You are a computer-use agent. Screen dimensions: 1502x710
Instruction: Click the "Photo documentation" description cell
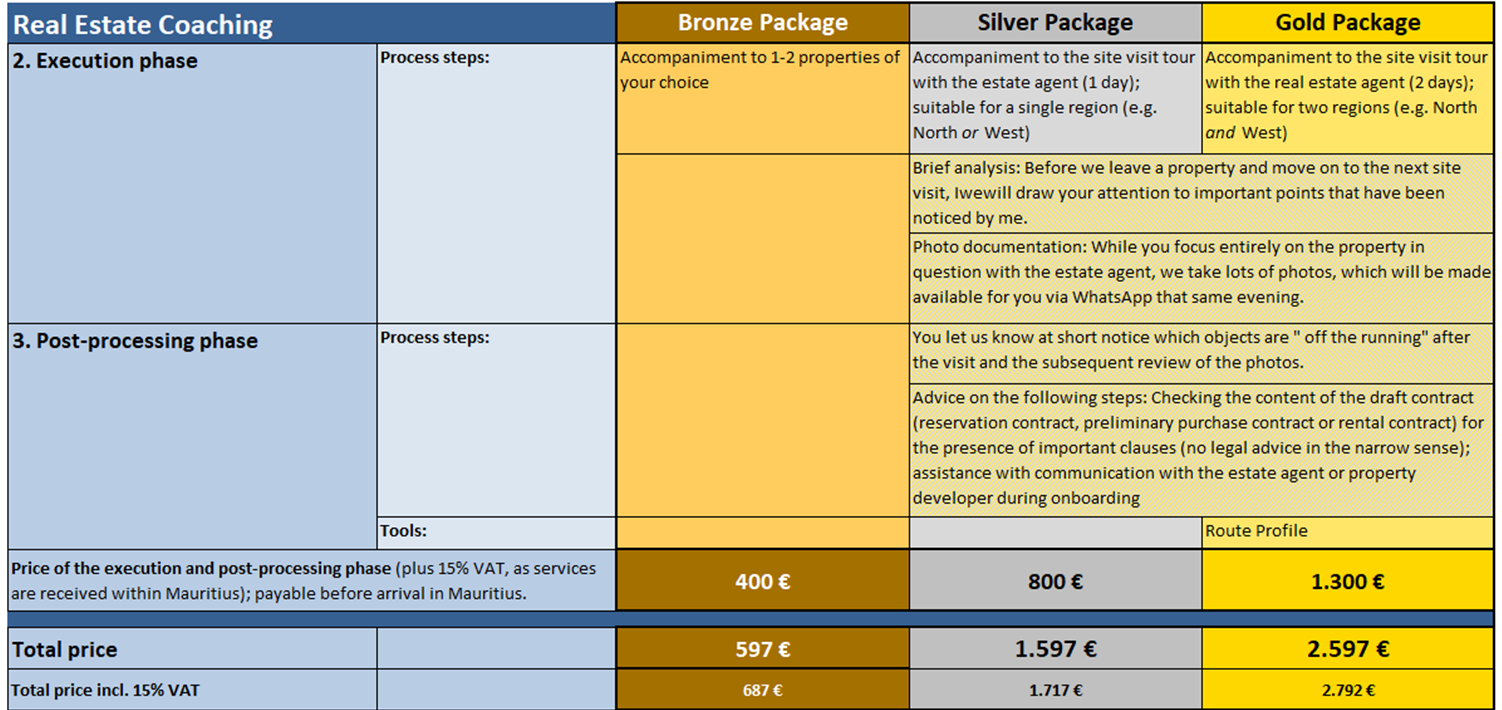[1200, 272]
